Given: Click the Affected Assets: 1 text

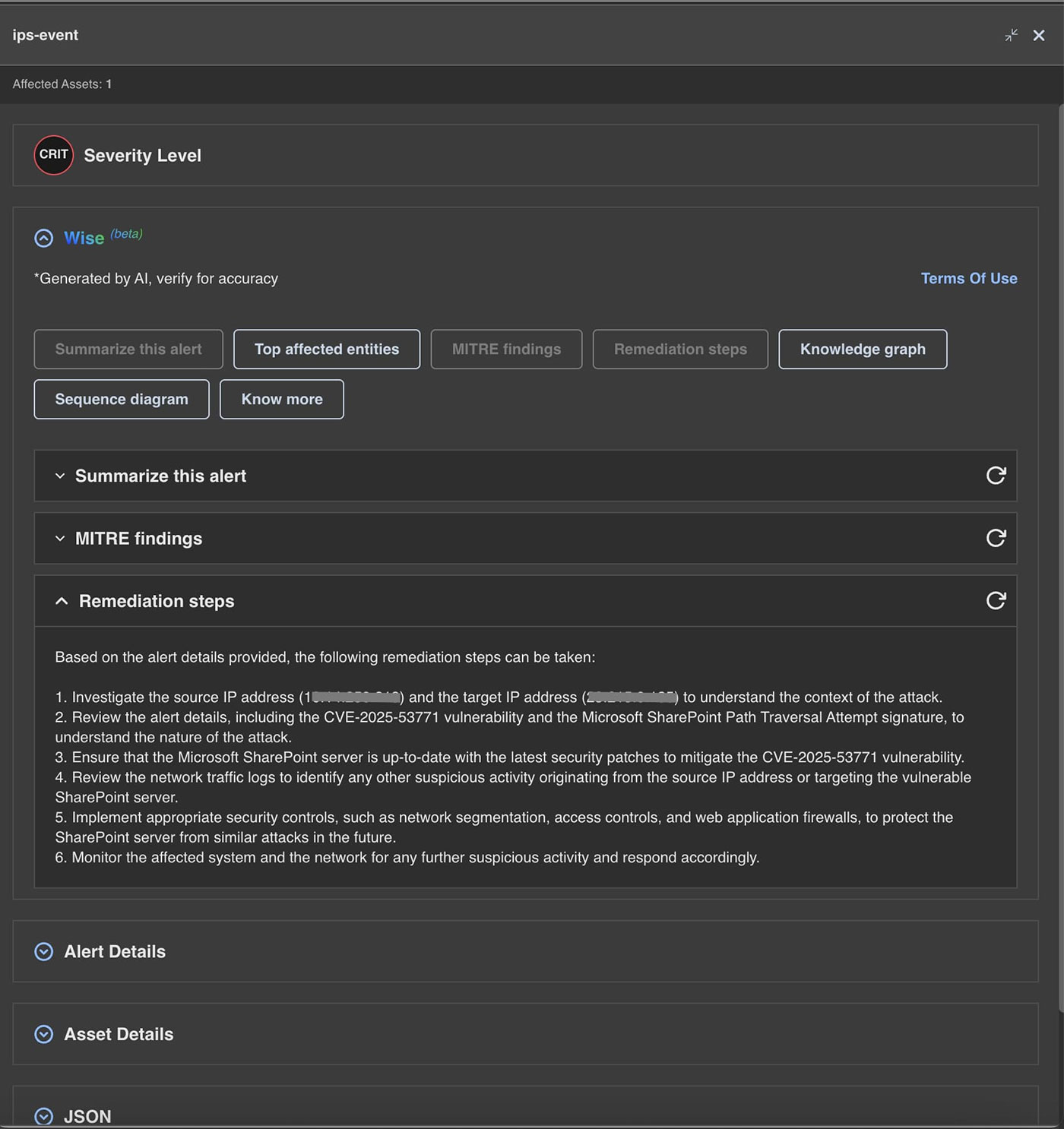Looking at the screenshot, I should click(62, 84).
